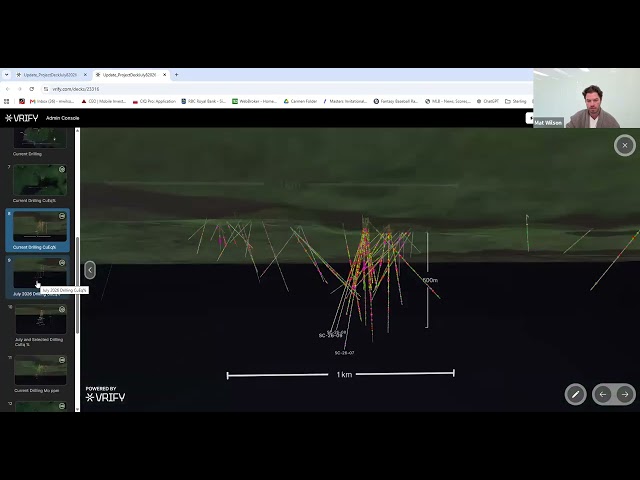This screenshot has width=640, height=480.
Task: Go to previous slide arrow
Action: [603, 394]
